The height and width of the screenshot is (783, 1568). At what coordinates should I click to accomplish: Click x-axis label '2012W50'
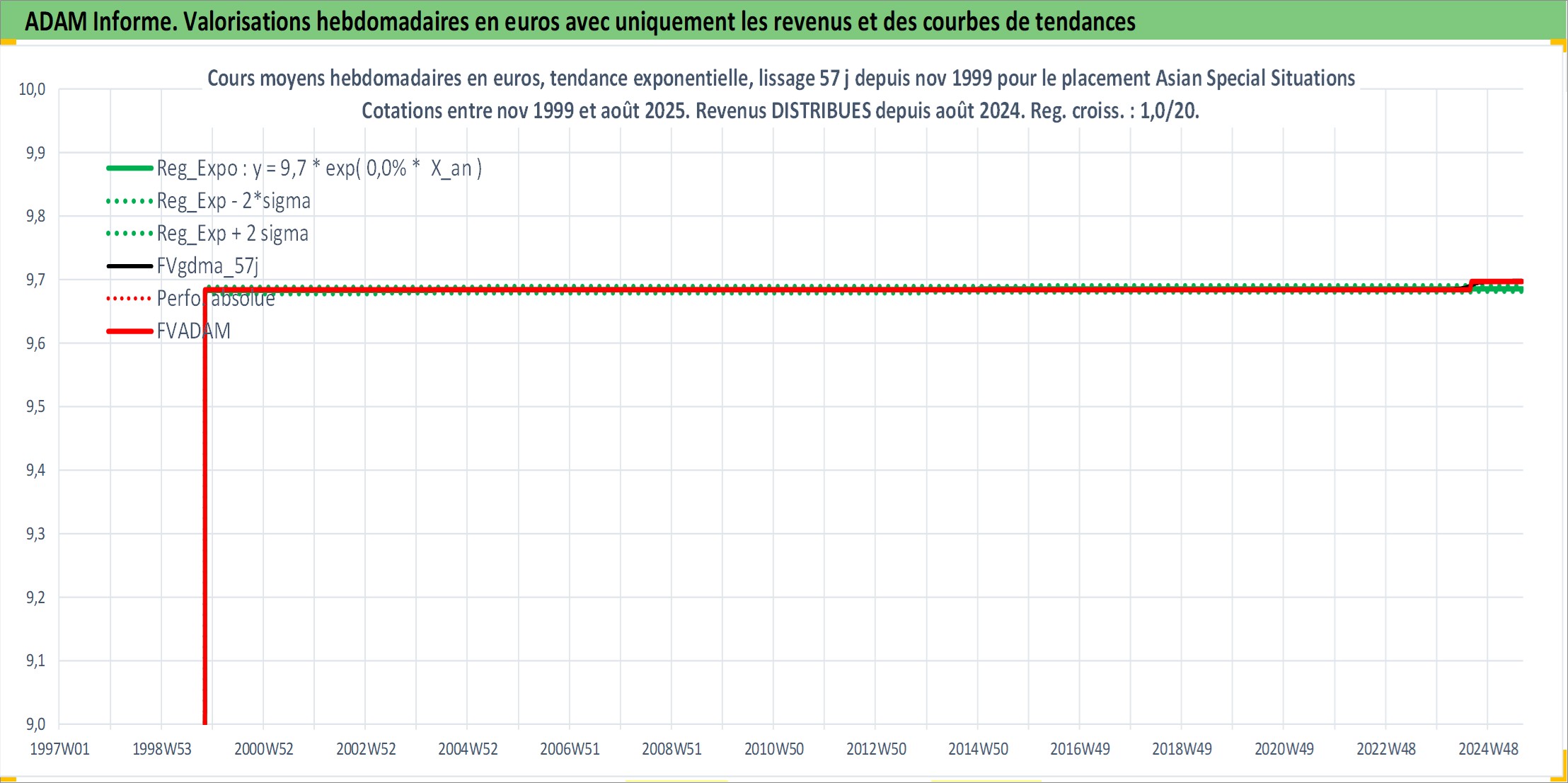pyautogui.click(x=876, y=749)
